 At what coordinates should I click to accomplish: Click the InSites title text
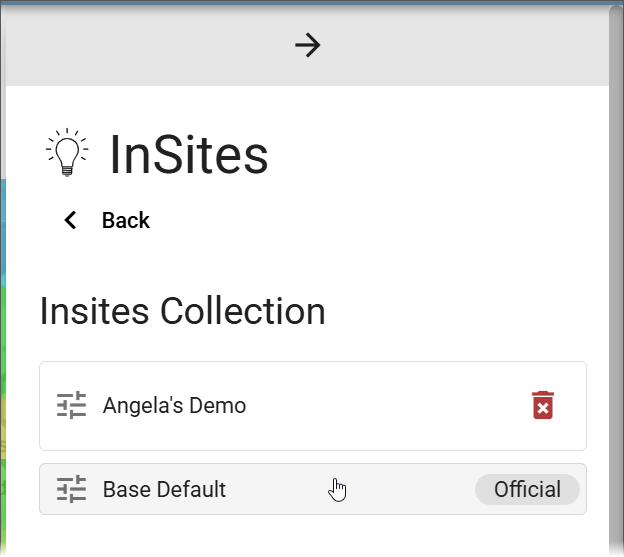click(x=189, y=154)
